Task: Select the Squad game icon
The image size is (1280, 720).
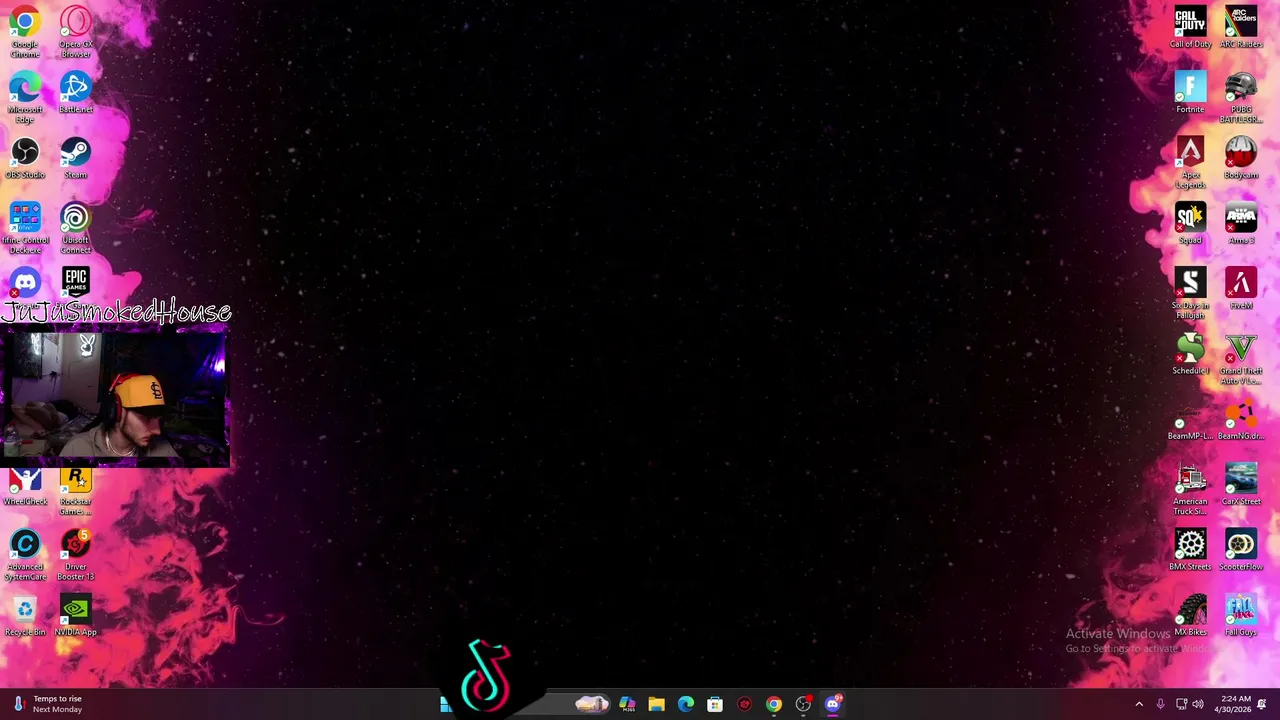Action: (1190, 223)
